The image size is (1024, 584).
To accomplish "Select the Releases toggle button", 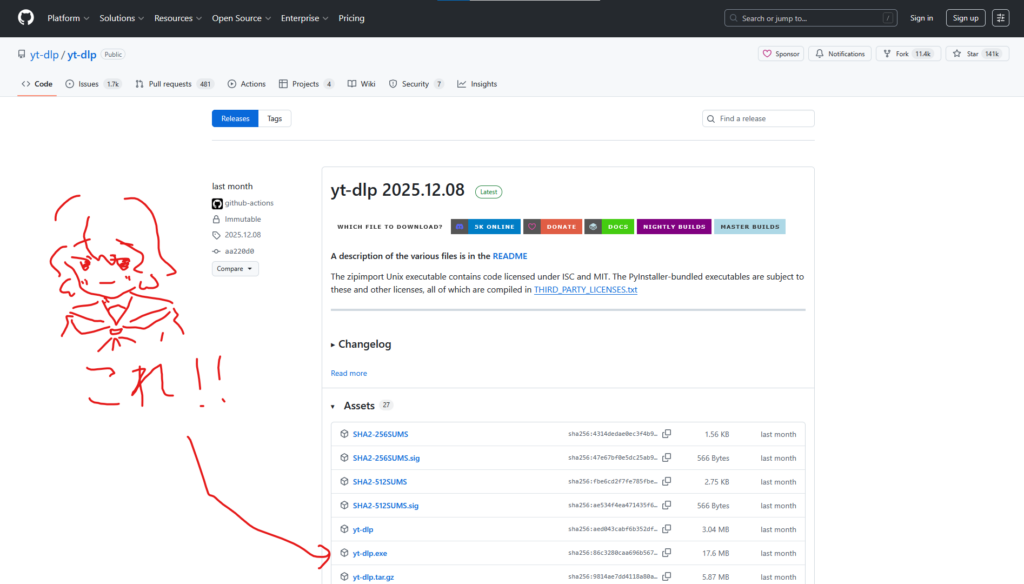I will [235, 118].
